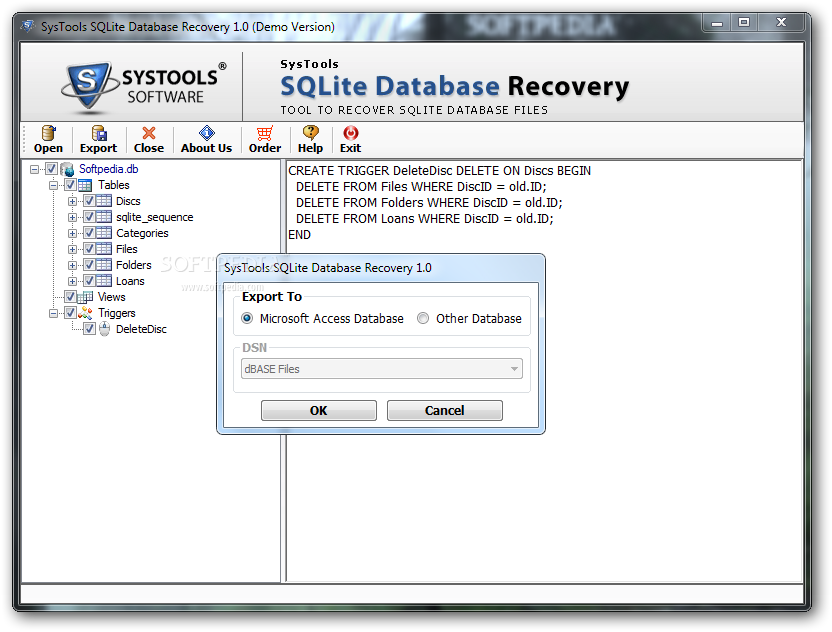Click the Order shopping cart icon
This screenshot has height=632, width=832.
(x=265, y=133)
